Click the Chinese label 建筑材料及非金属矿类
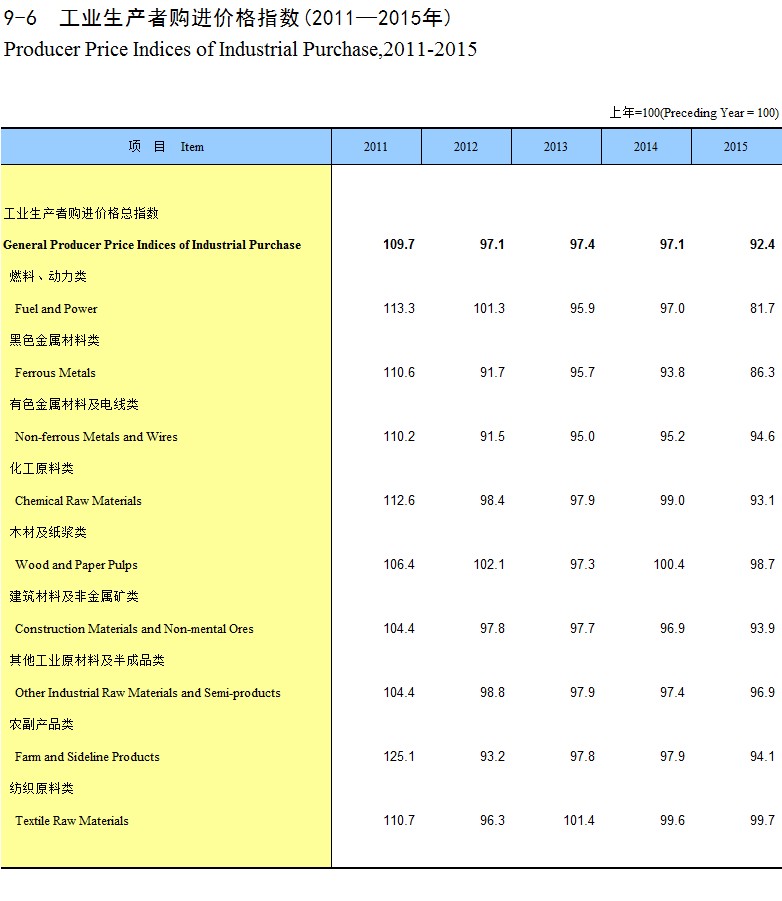 [74, 596]
